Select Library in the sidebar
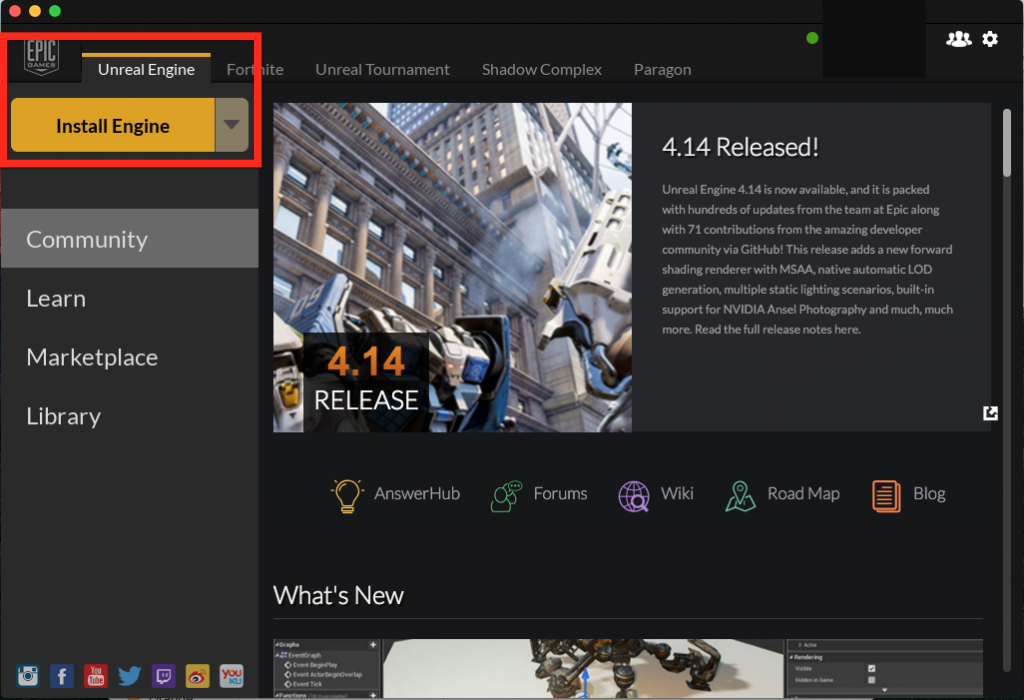 [129, 416]
